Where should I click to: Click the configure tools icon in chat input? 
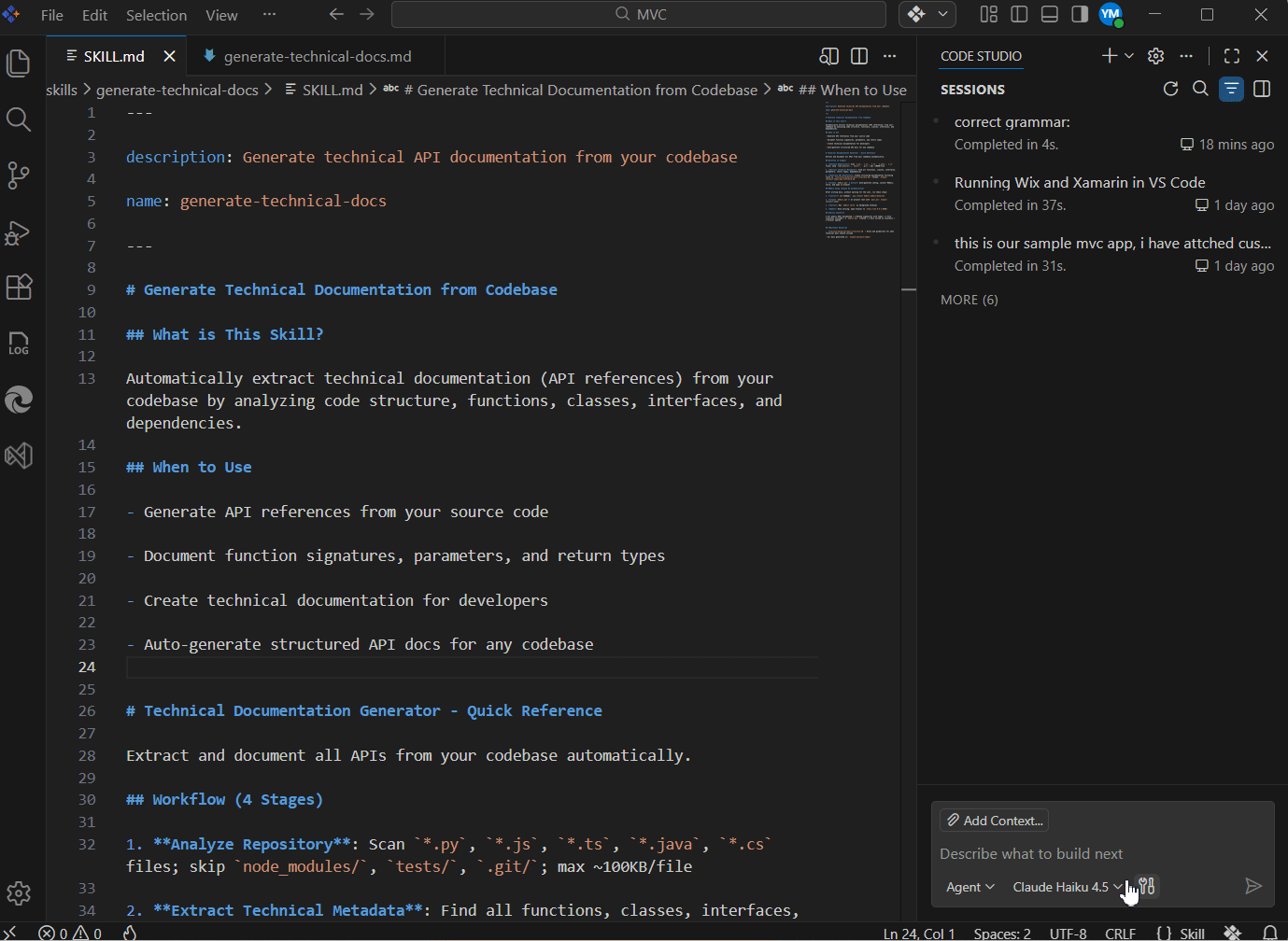click(1148, 887)
